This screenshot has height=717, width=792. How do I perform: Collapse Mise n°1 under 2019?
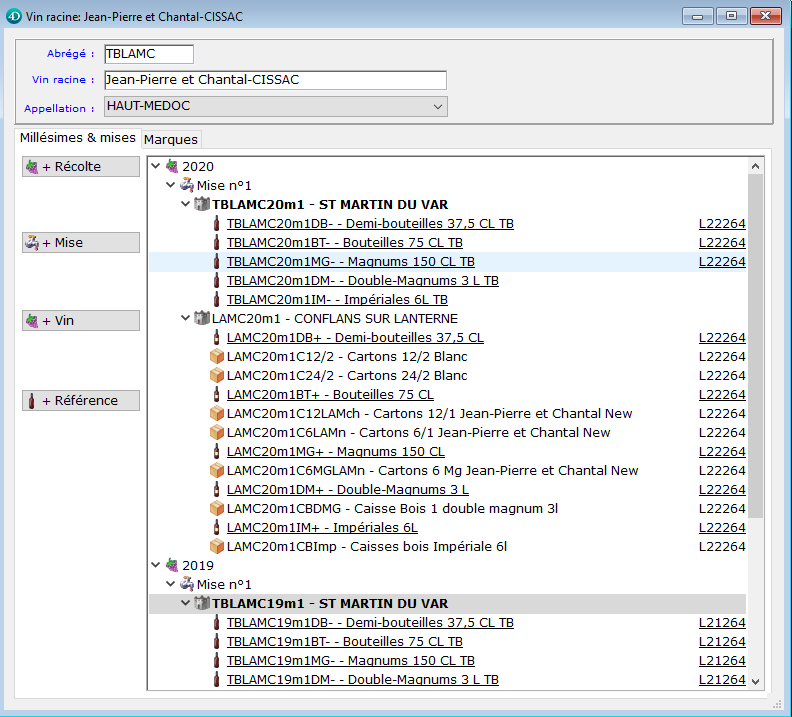pos(171,585)
